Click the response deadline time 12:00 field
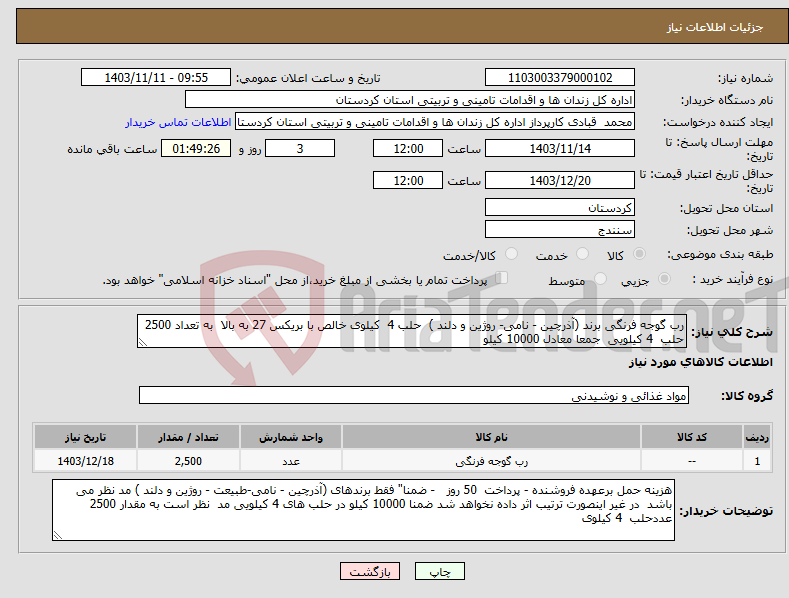The image size is (789, 598). tap(408, 148)
